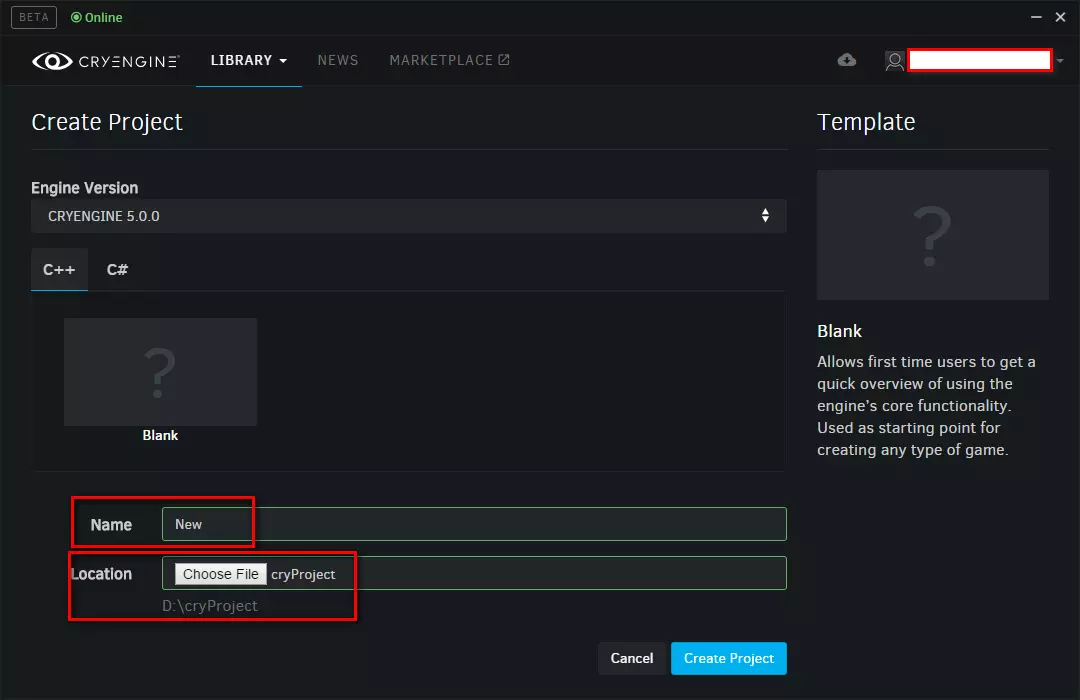Expand the LIBRARY dropdown menu

[248, 60]
